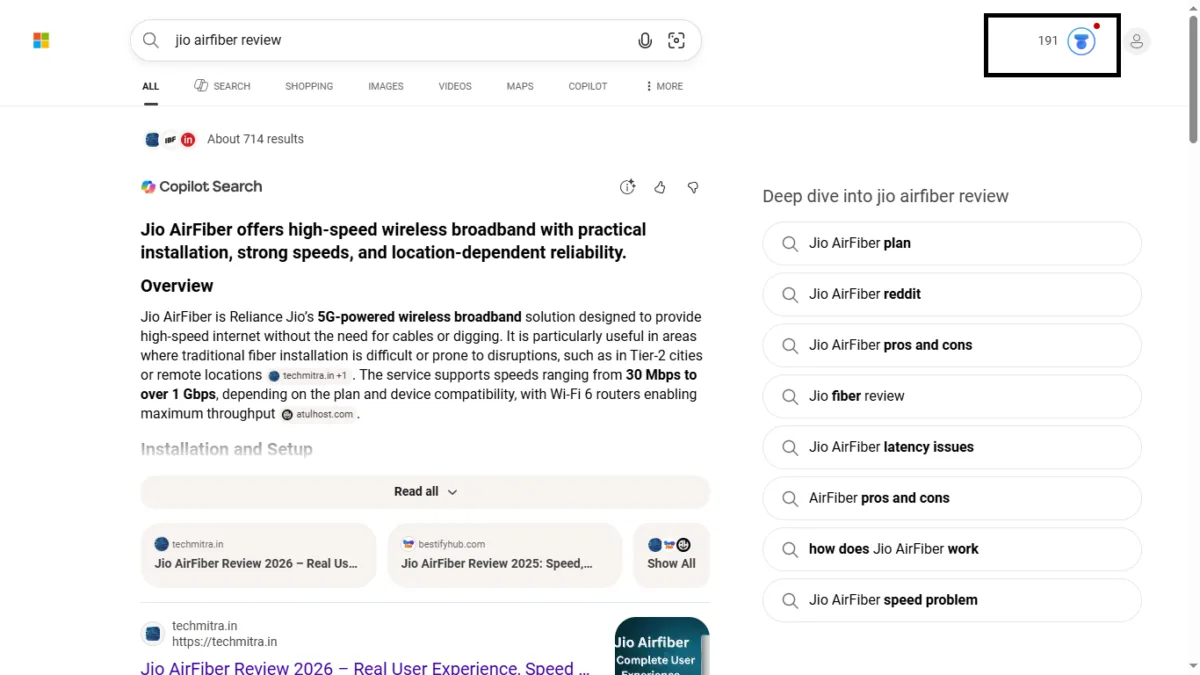Select suggestion Jio fiber review

click(x=951, y=396)
